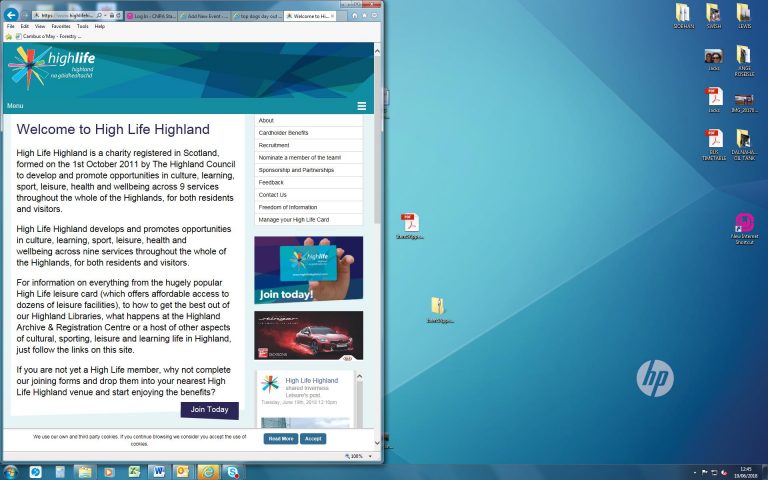Click the cookie Read More button
This screenshot has height=480, width=768.
[281, 439]
